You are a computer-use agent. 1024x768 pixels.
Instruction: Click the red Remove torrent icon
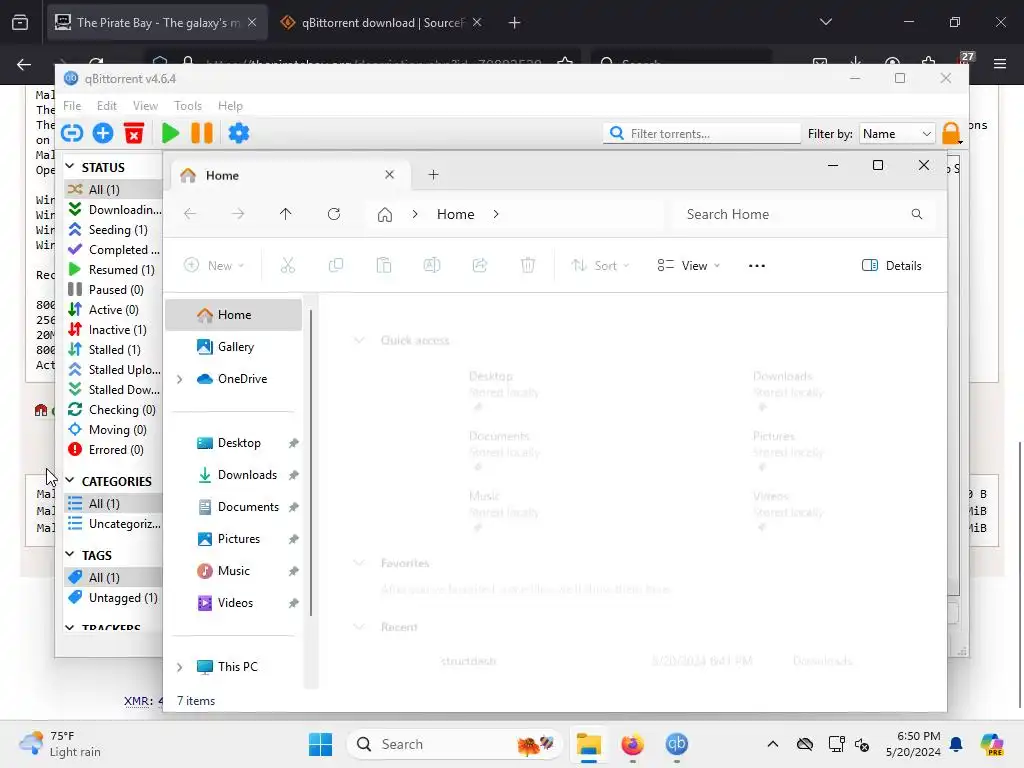[x=134, y=133]
